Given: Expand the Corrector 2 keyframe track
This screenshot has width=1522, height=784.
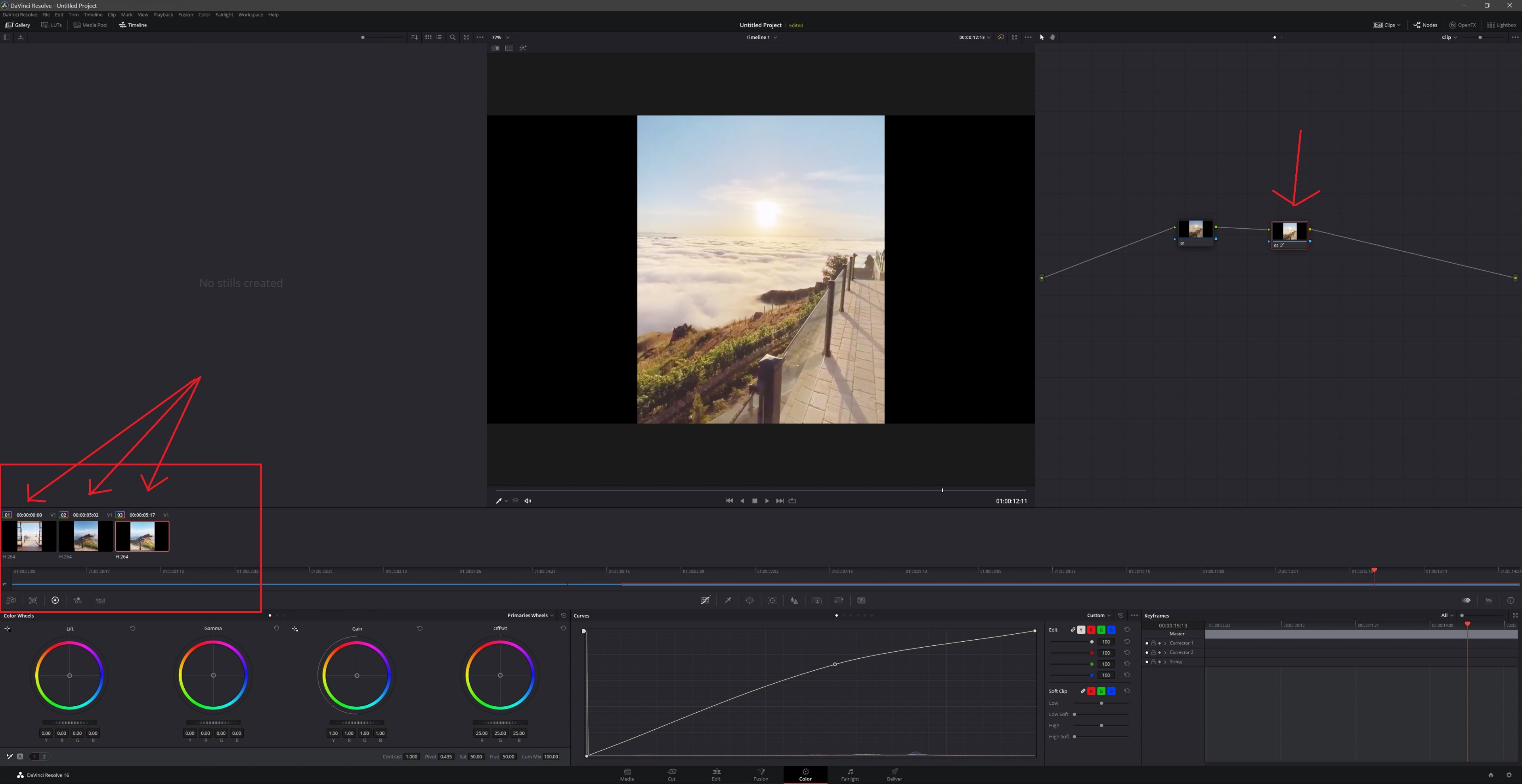Looking at the screenshot, I should pos(1165,653).
